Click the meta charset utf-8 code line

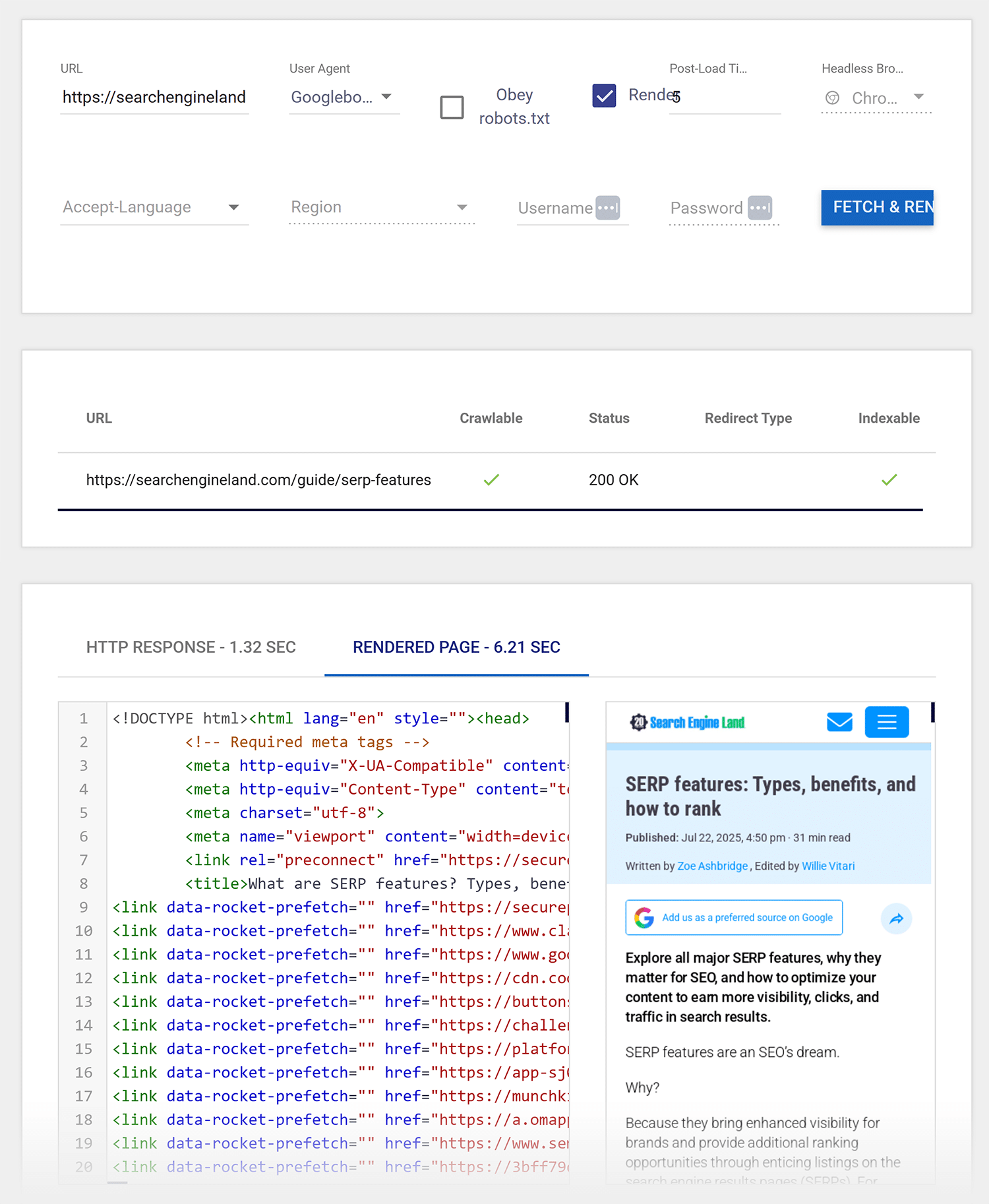[285, 813]
